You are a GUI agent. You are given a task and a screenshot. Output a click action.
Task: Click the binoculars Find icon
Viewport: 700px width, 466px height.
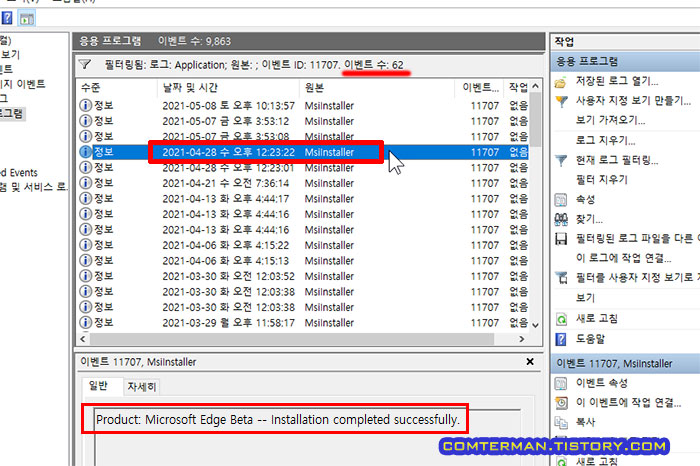pos(561,219)
